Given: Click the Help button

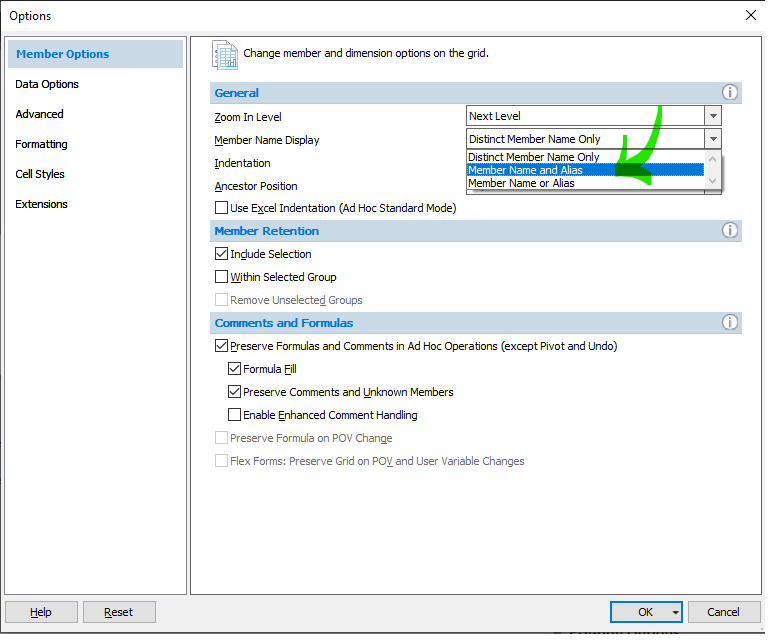Looking at the screenshot, I should pyautogui.click(x=41, y=612).
